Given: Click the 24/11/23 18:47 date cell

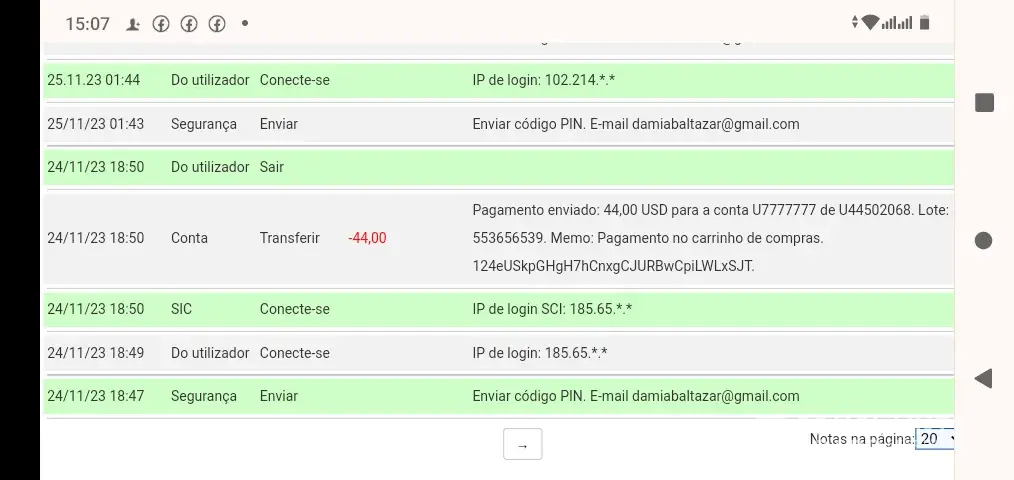Looking at the screenshot, I should [96, 396].
